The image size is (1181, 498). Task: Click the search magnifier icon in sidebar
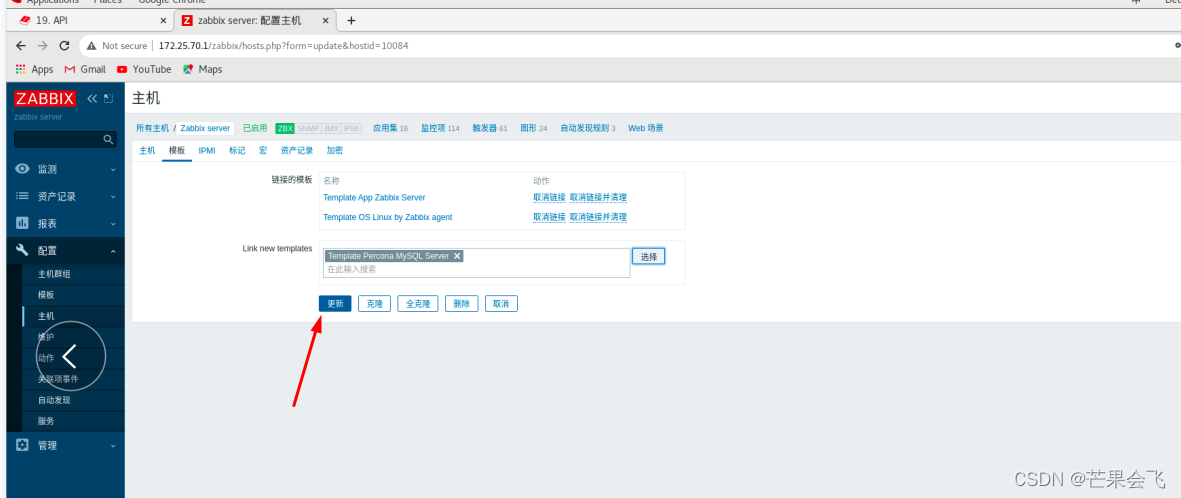point(108,139)
